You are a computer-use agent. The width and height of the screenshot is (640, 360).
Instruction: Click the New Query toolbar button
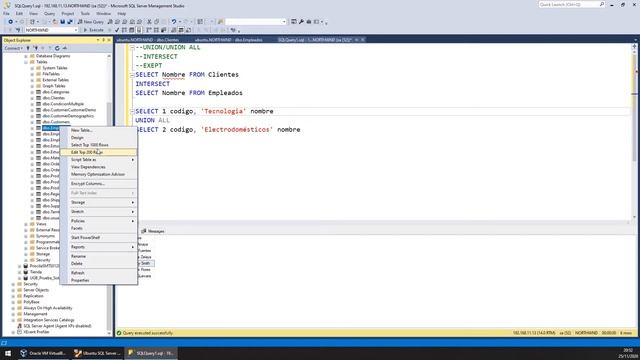point(91,22)
